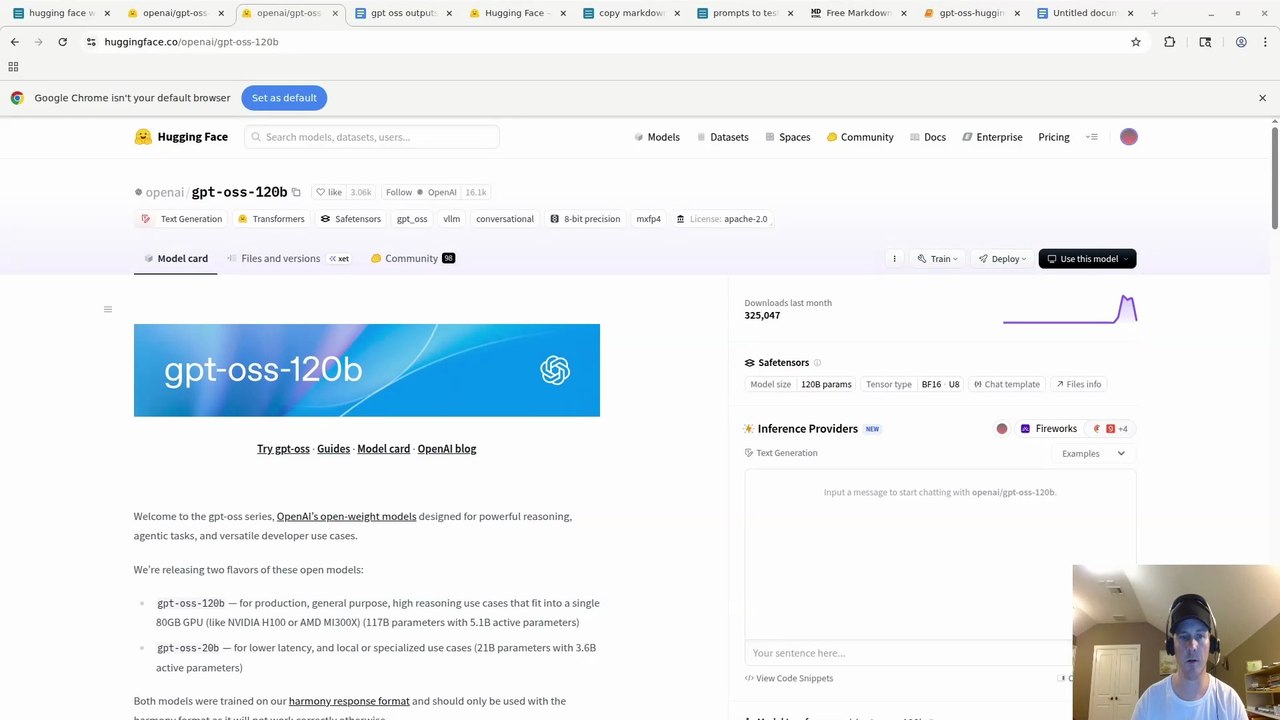
Task: Select the leftmost round inference provider icon
Action: [x=1002, y=429]
